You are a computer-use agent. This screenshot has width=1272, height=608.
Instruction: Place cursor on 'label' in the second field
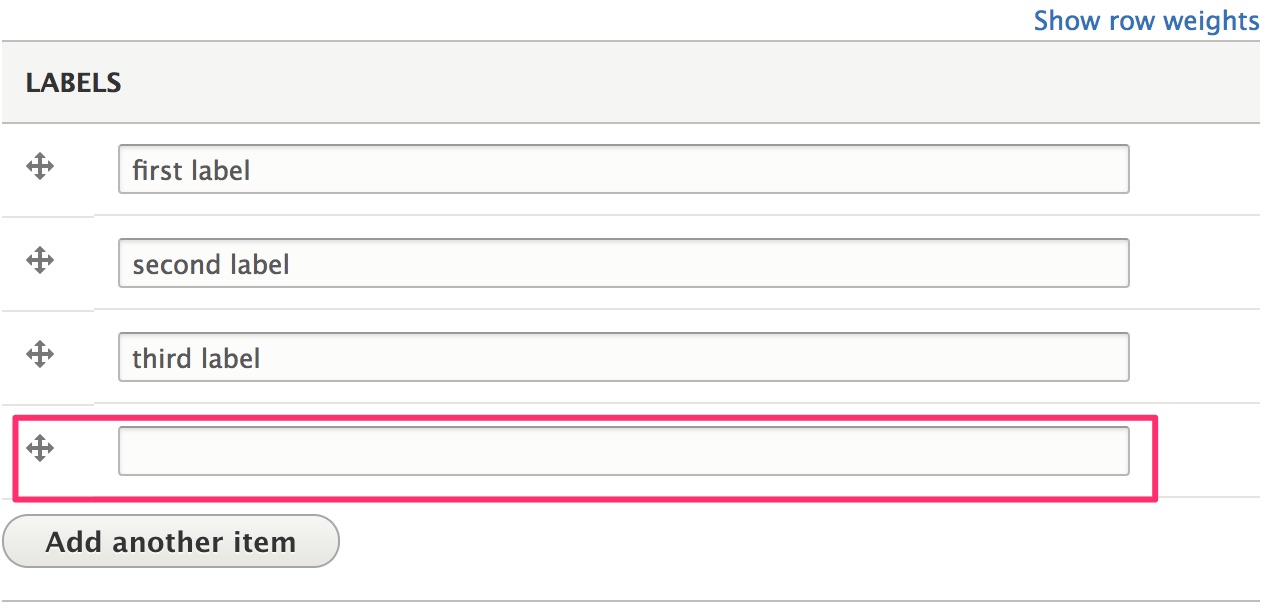259,265
